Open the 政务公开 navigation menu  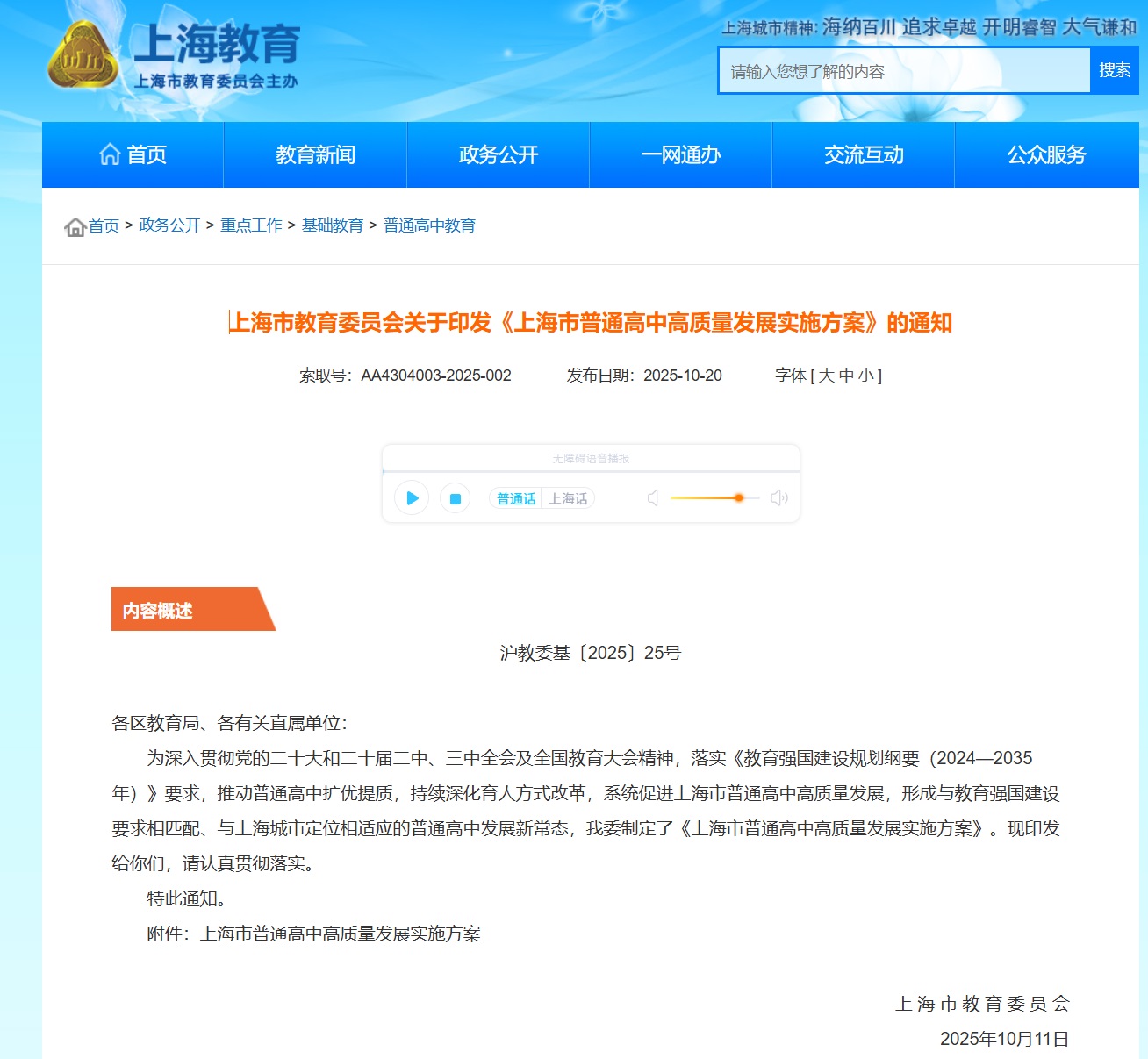[498, 155]
